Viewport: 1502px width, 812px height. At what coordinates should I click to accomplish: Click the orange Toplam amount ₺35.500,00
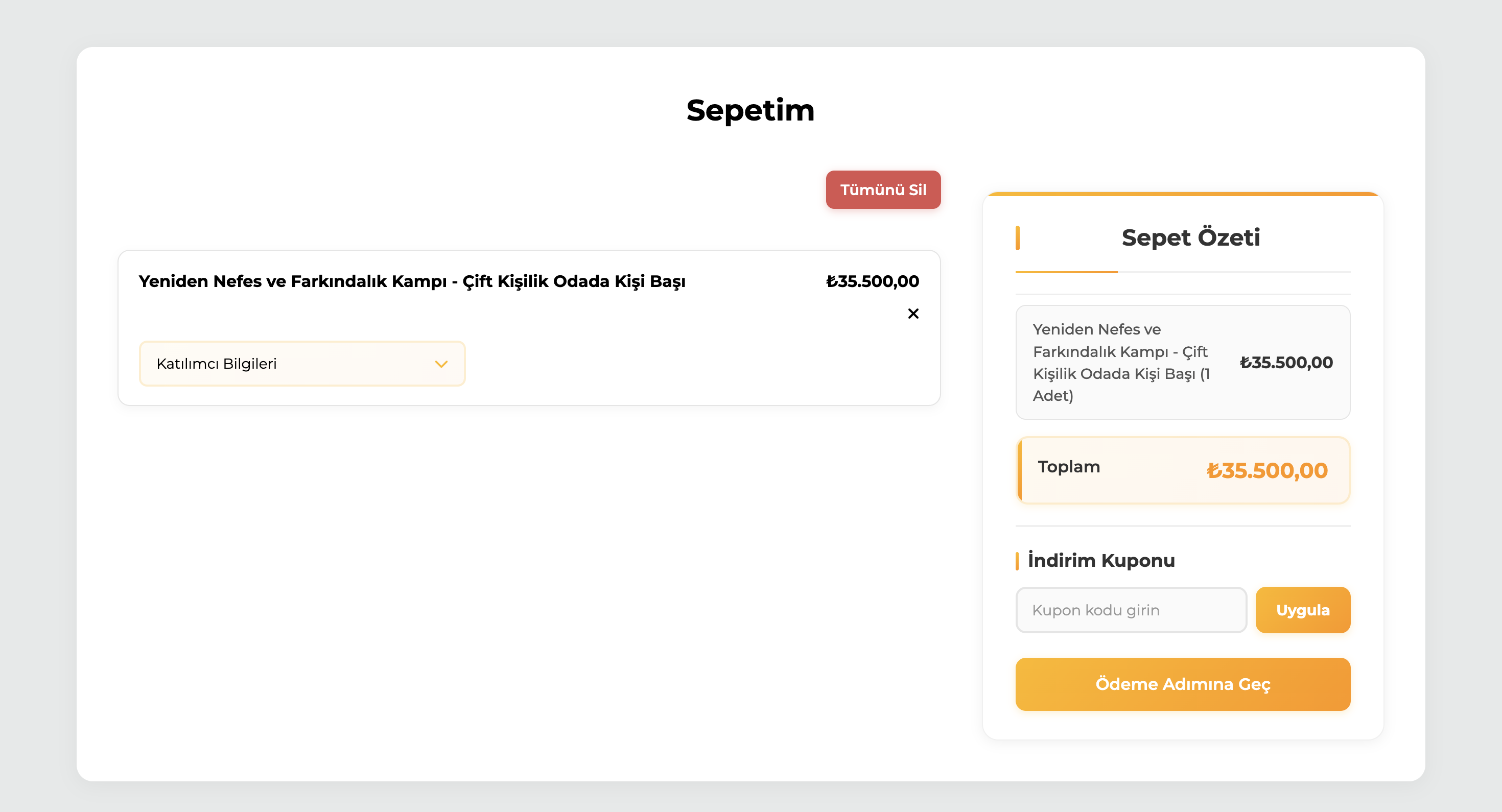coord(1266,470)
